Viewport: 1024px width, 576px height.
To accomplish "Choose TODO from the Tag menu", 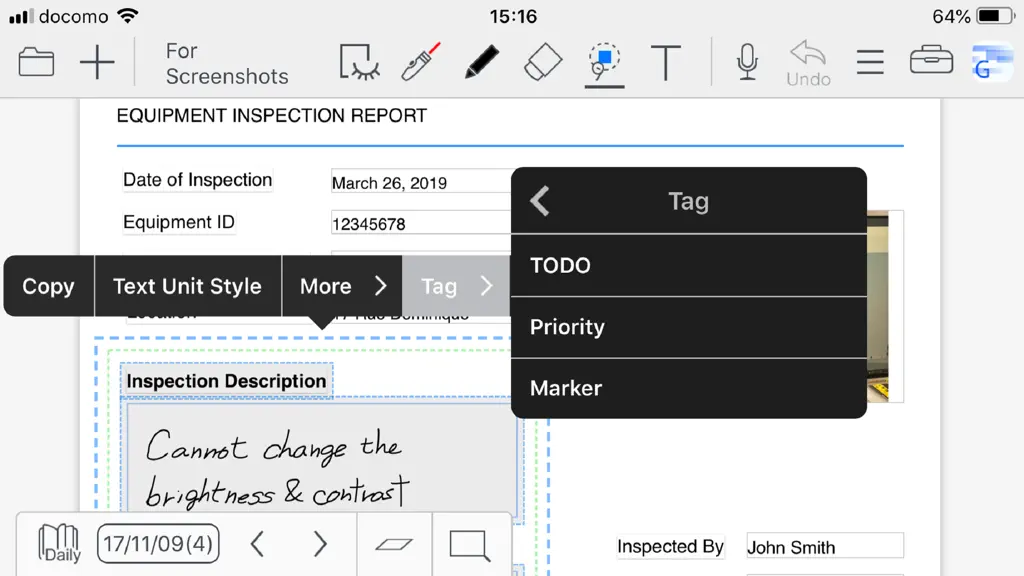I will (689, 265).
